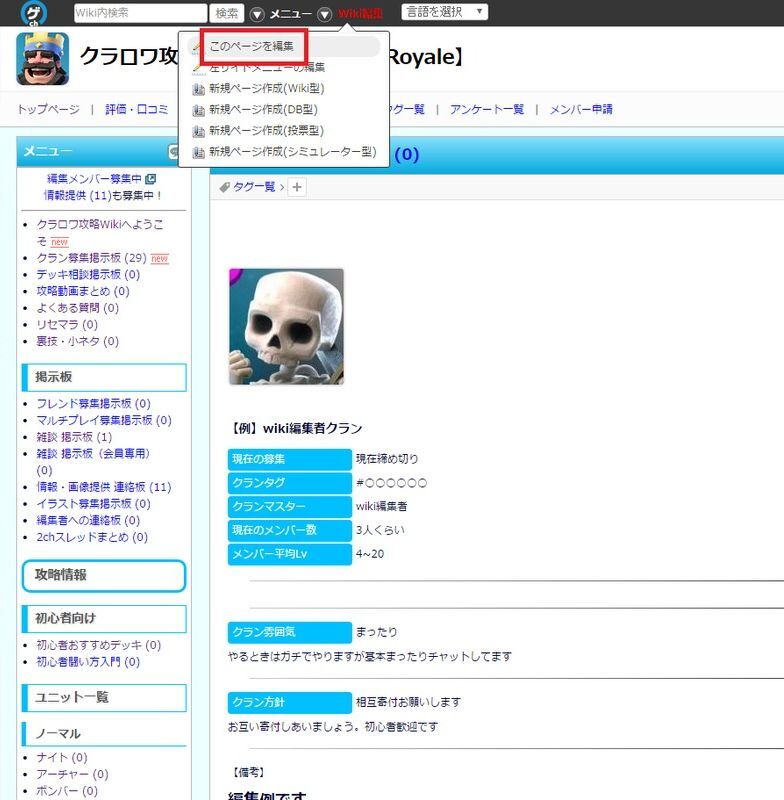784x800 pixels.
Task: Click the page icon beside 新規ページ作成(Wiki型)
Action: (x=198, y=89)
